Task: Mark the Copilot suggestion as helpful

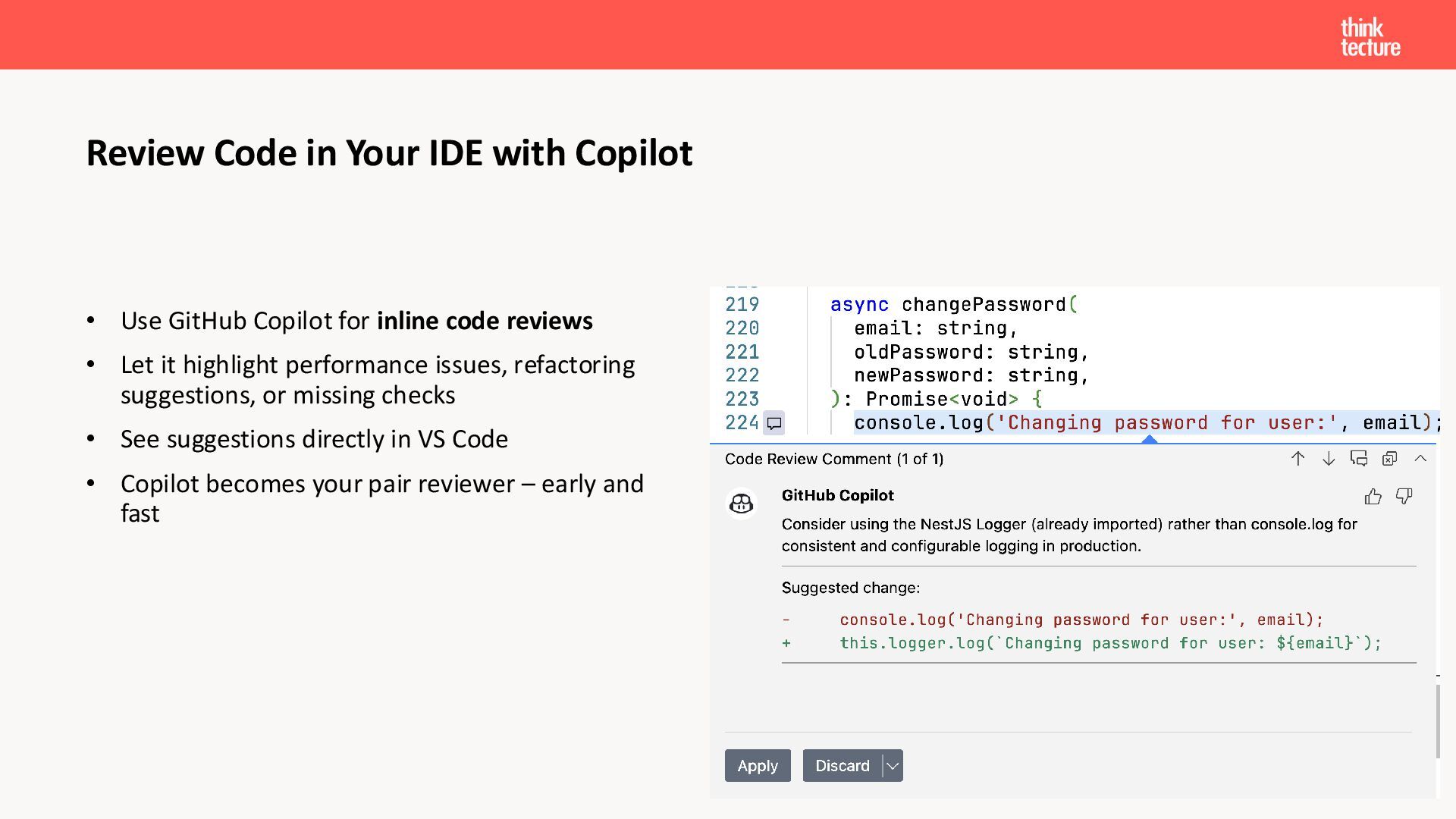Action: [x=1373, y=497]
